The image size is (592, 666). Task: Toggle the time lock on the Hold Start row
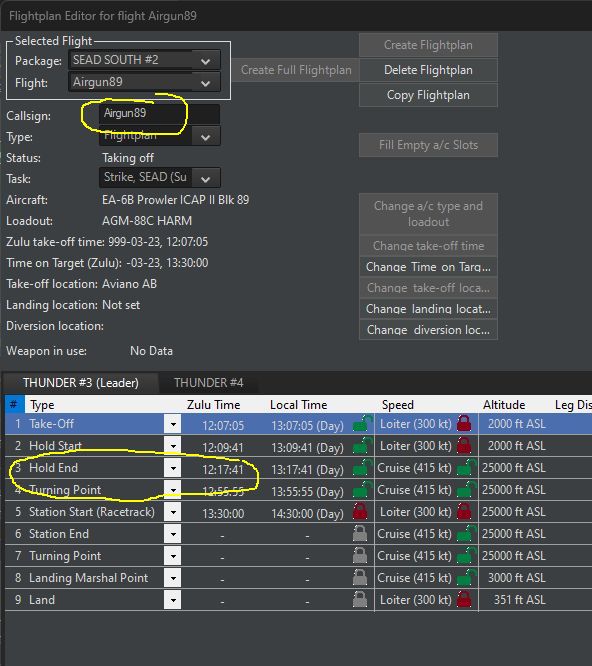(362, 446)
